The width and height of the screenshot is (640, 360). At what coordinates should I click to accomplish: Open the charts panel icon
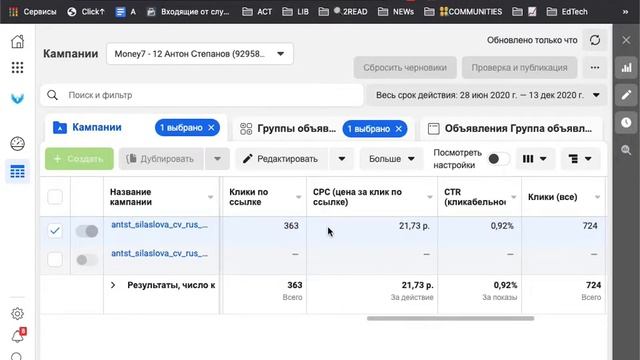click(626, 68)
